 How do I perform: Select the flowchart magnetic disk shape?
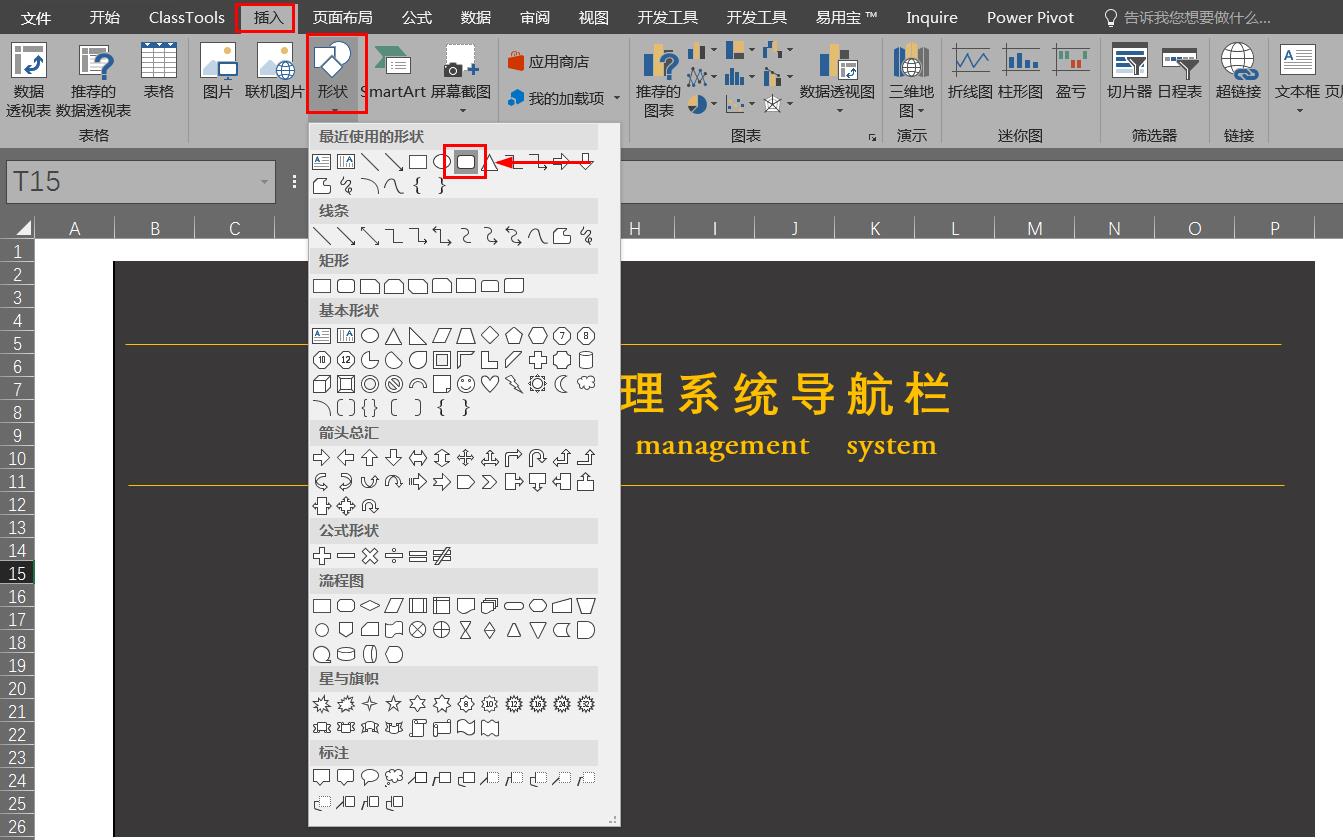click(346, 654)
